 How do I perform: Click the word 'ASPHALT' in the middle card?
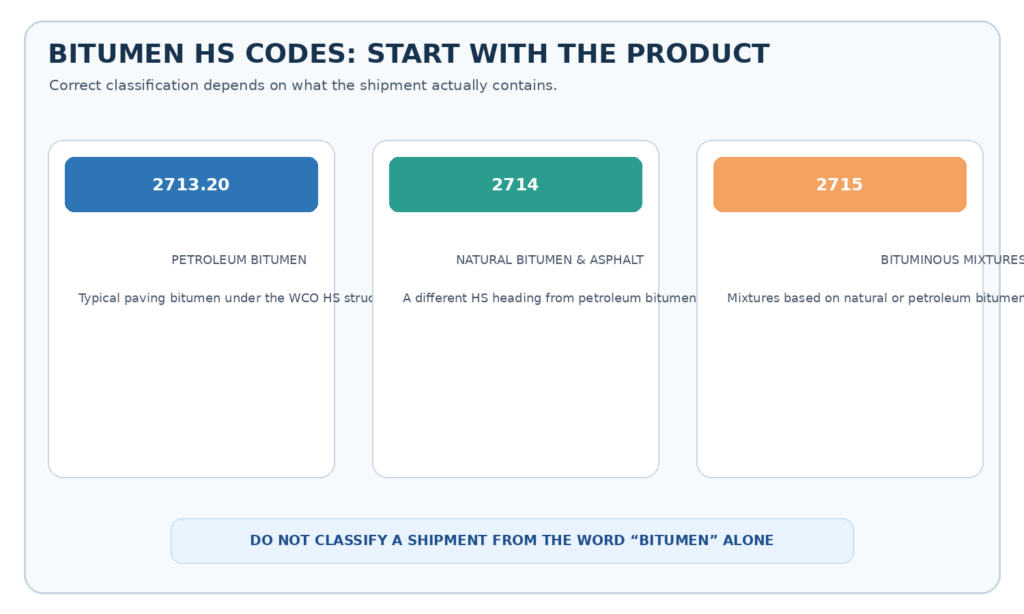pos(616,260)
